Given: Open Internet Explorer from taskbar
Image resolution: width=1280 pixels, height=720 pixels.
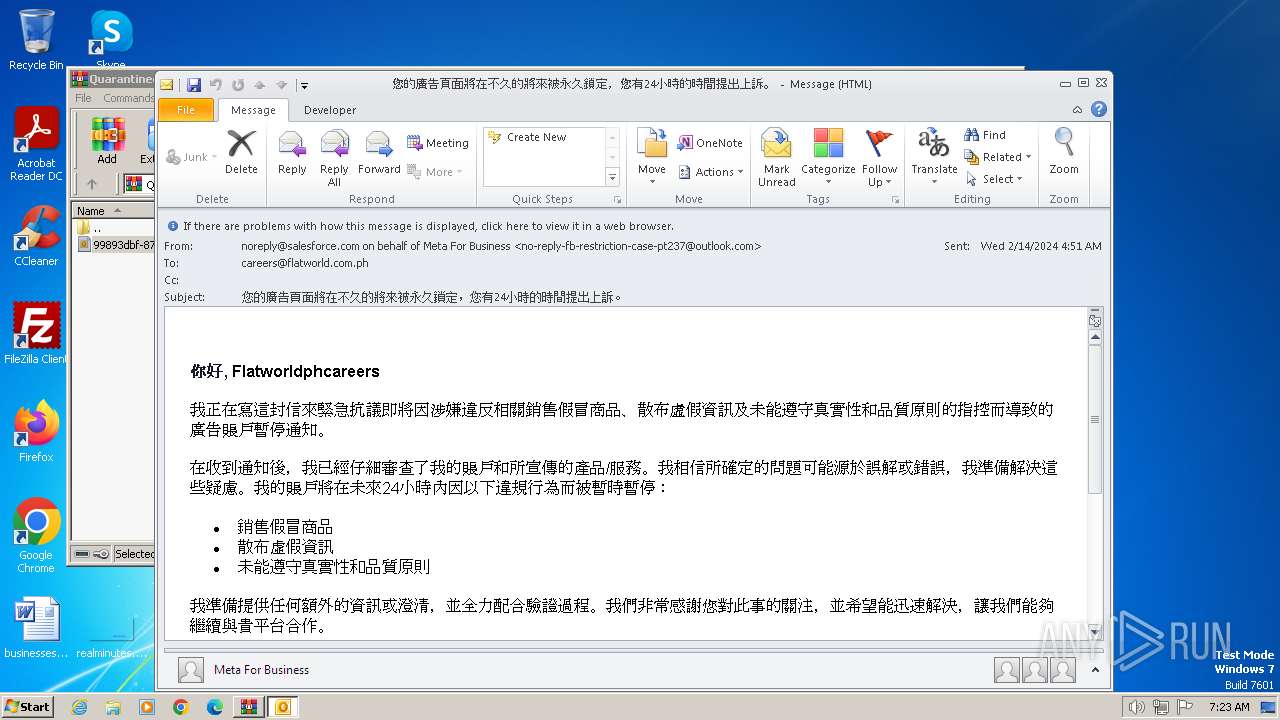Looking at the screenshot, I should [x=79, y=707].
